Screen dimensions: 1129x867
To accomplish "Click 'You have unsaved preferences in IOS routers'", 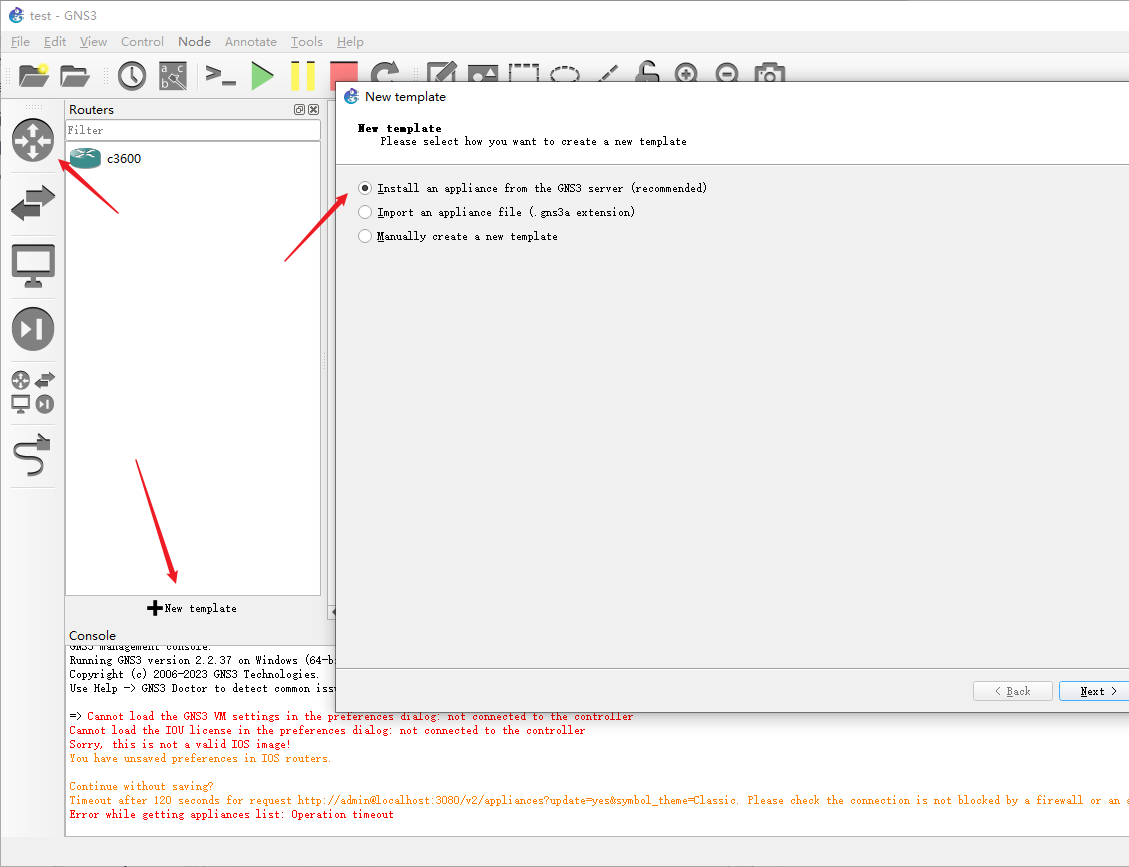I will [200, 758].
